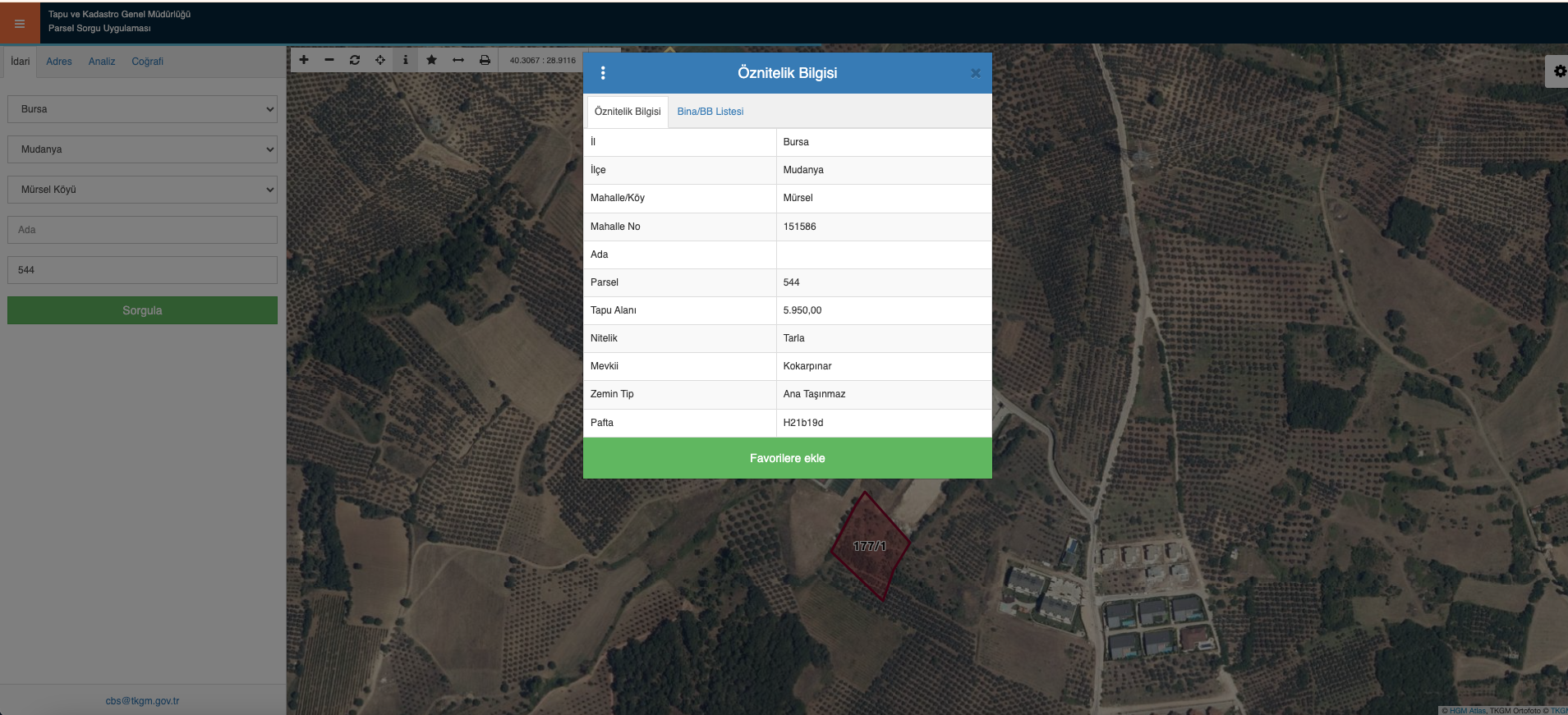1568x715 pixels.
Task: Click the Ada input field
Action: pyautogui.click(x=142, y=230)
